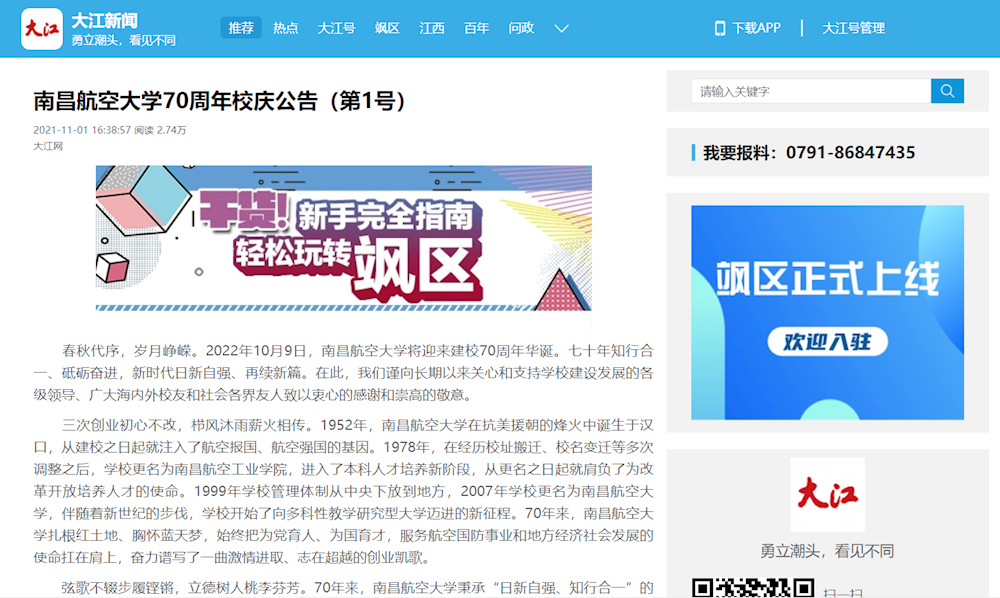This screenshot has height=598, width=1000.
Task: Click the blue search magnifier button
Action: pyautogui.click(x=947, y=91)
